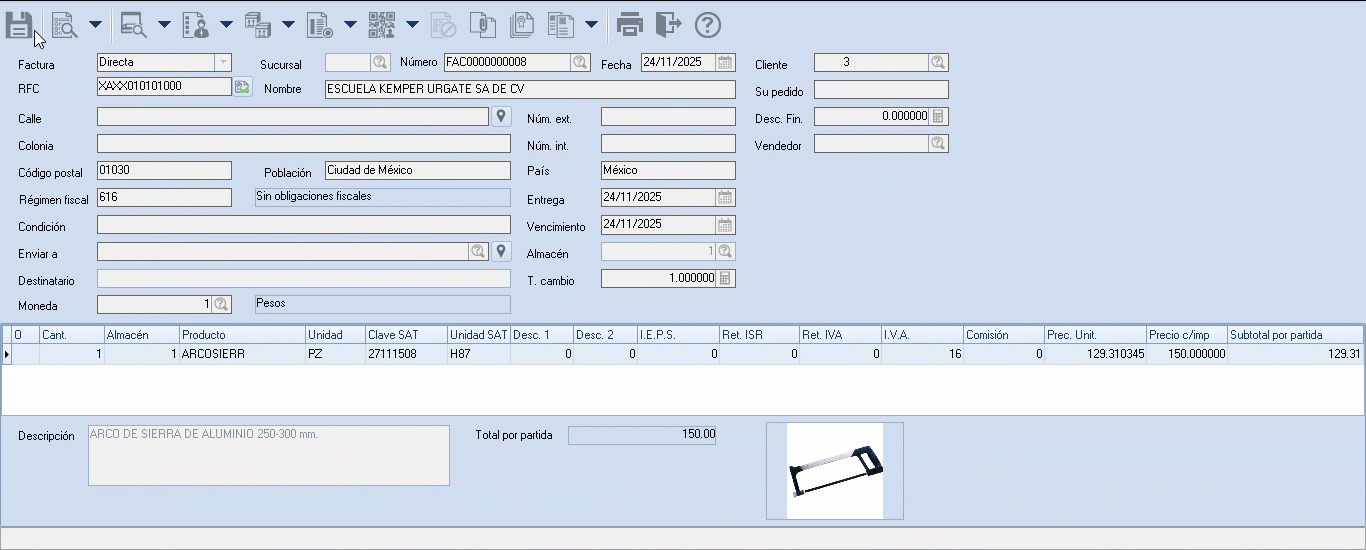Click the paperclip attachment icon

[482, 24]
